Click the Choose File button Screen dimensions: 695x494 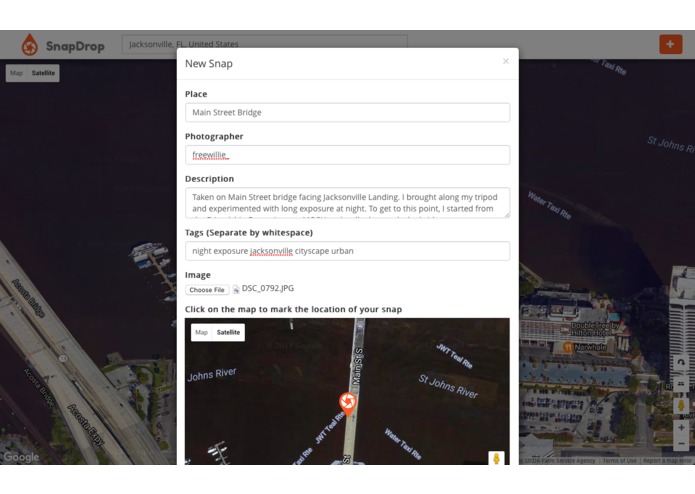[207, 290]
